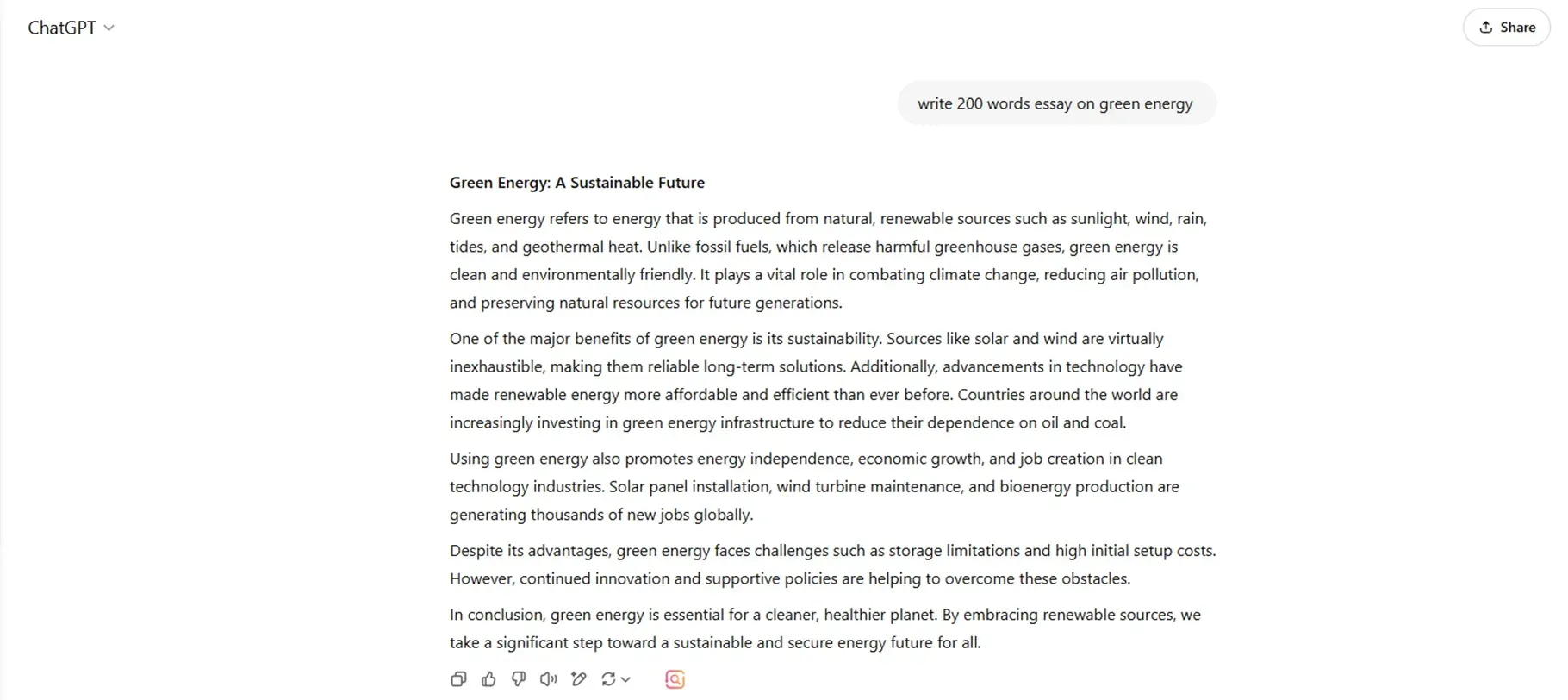Regenerate the essay response

coord(608,679)
